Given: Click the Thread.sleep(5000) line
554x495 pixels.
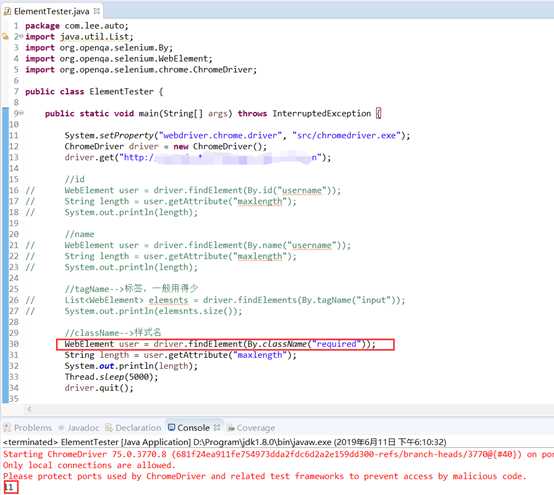Looking at the screenshot, I should 111,377.
